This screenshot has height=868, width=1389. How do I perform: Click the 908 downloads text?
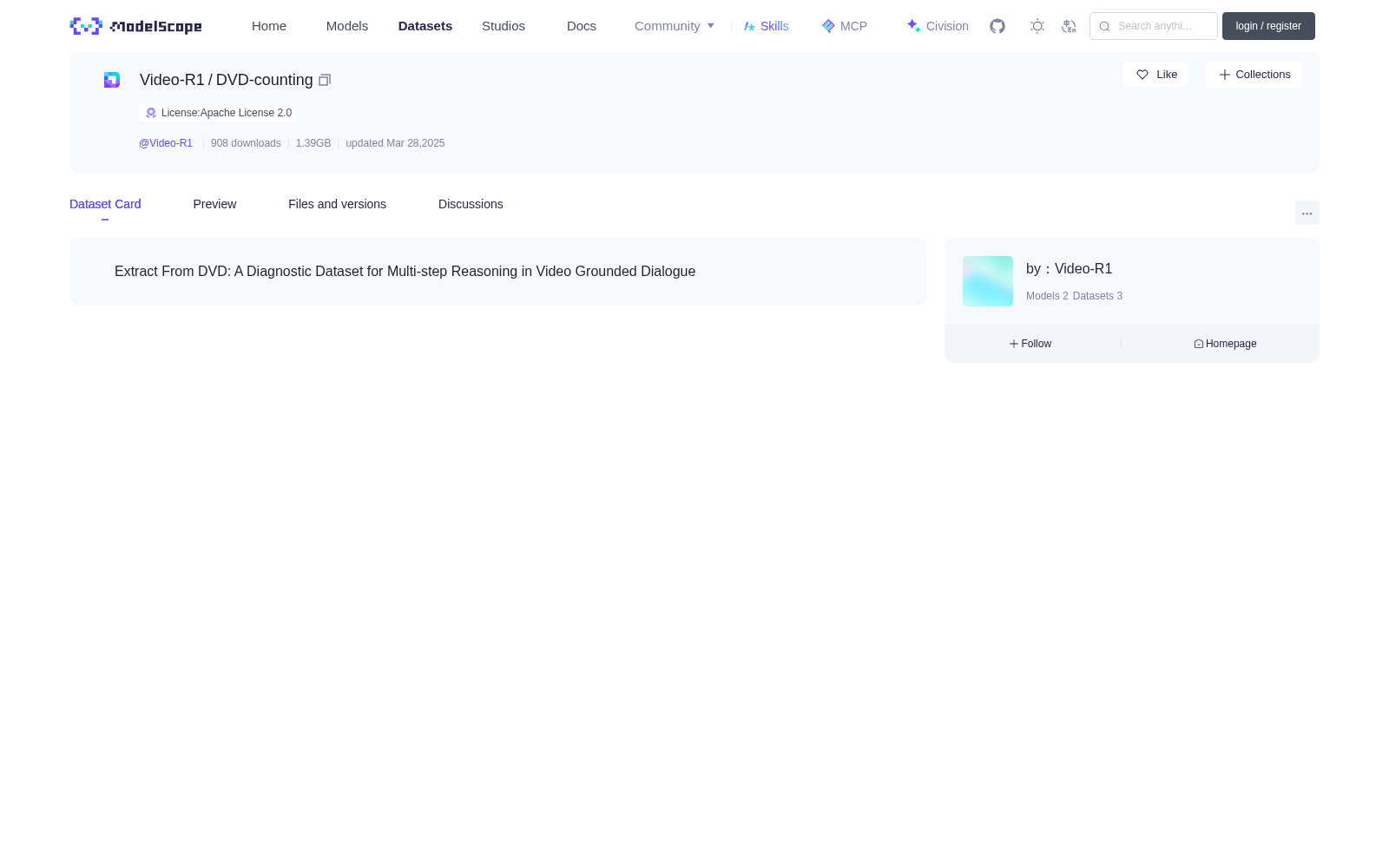246,143
